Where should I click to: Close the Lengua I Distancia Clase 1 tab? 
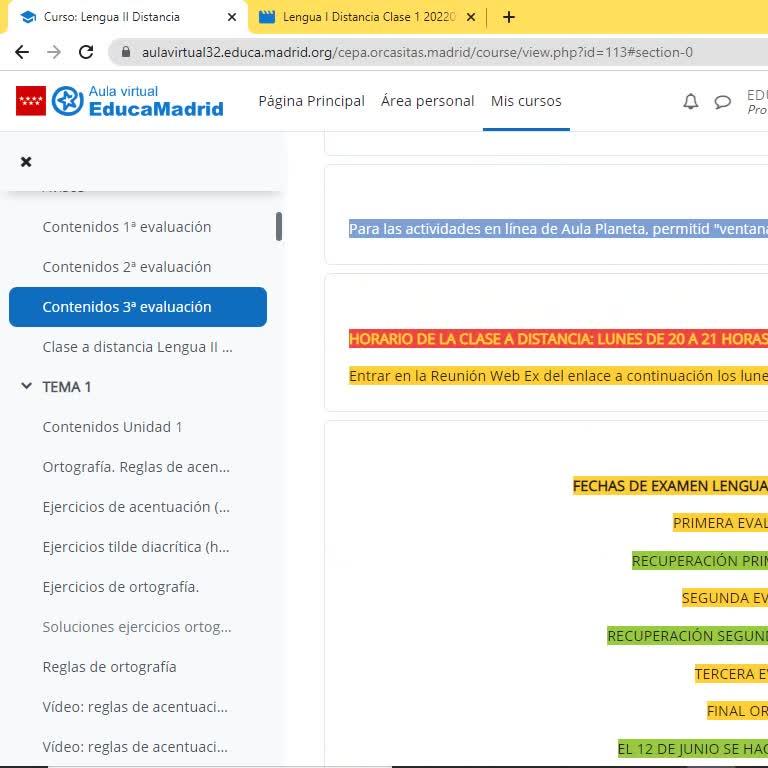[x=471, y=17]
